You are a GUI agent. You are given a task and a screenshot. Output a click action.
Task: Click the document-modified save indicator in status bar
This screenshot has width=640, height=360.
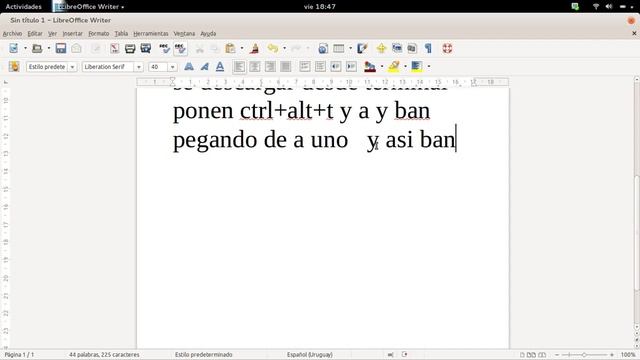pos(404,354)
